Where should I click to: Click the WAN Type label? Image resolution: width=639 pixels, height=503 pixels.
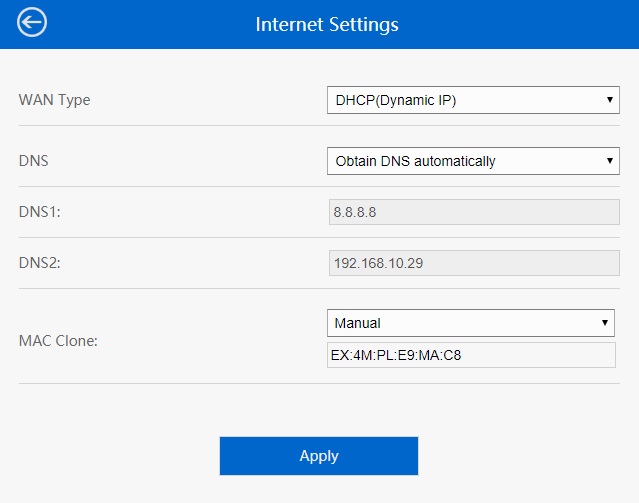pyautogui.click(x=55, y=100)
